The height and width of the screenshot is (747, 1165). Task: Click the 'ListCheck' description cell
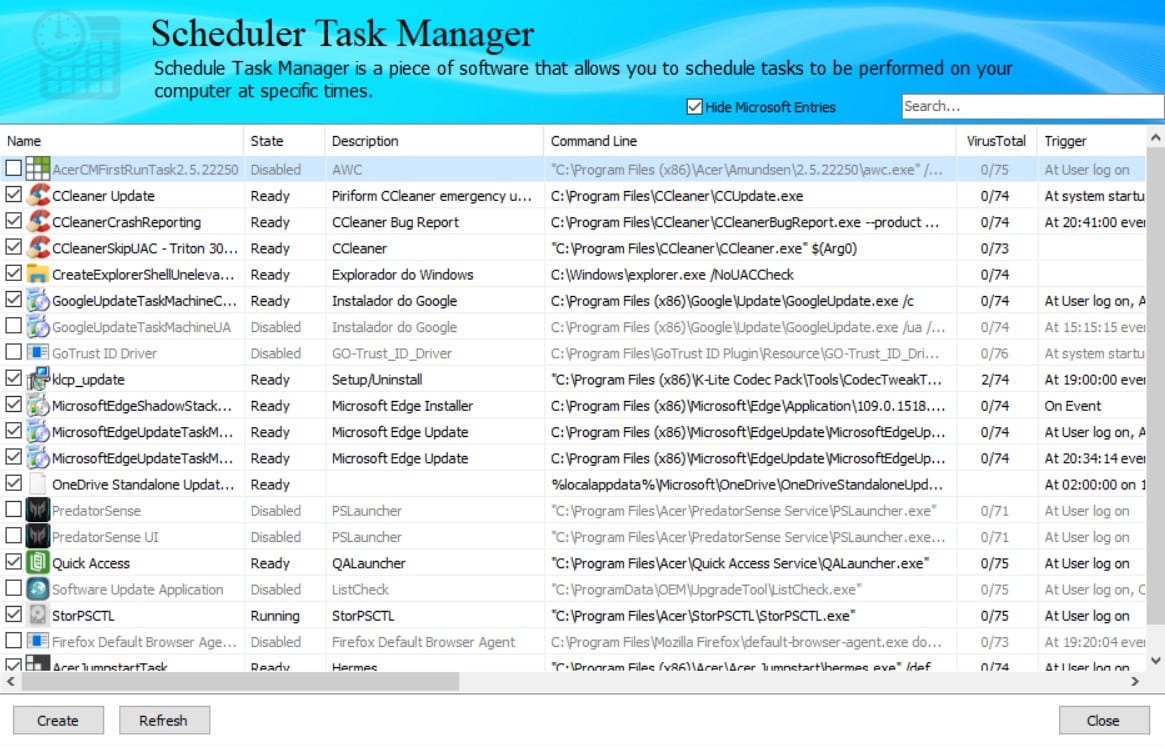(x=360, y=589)
